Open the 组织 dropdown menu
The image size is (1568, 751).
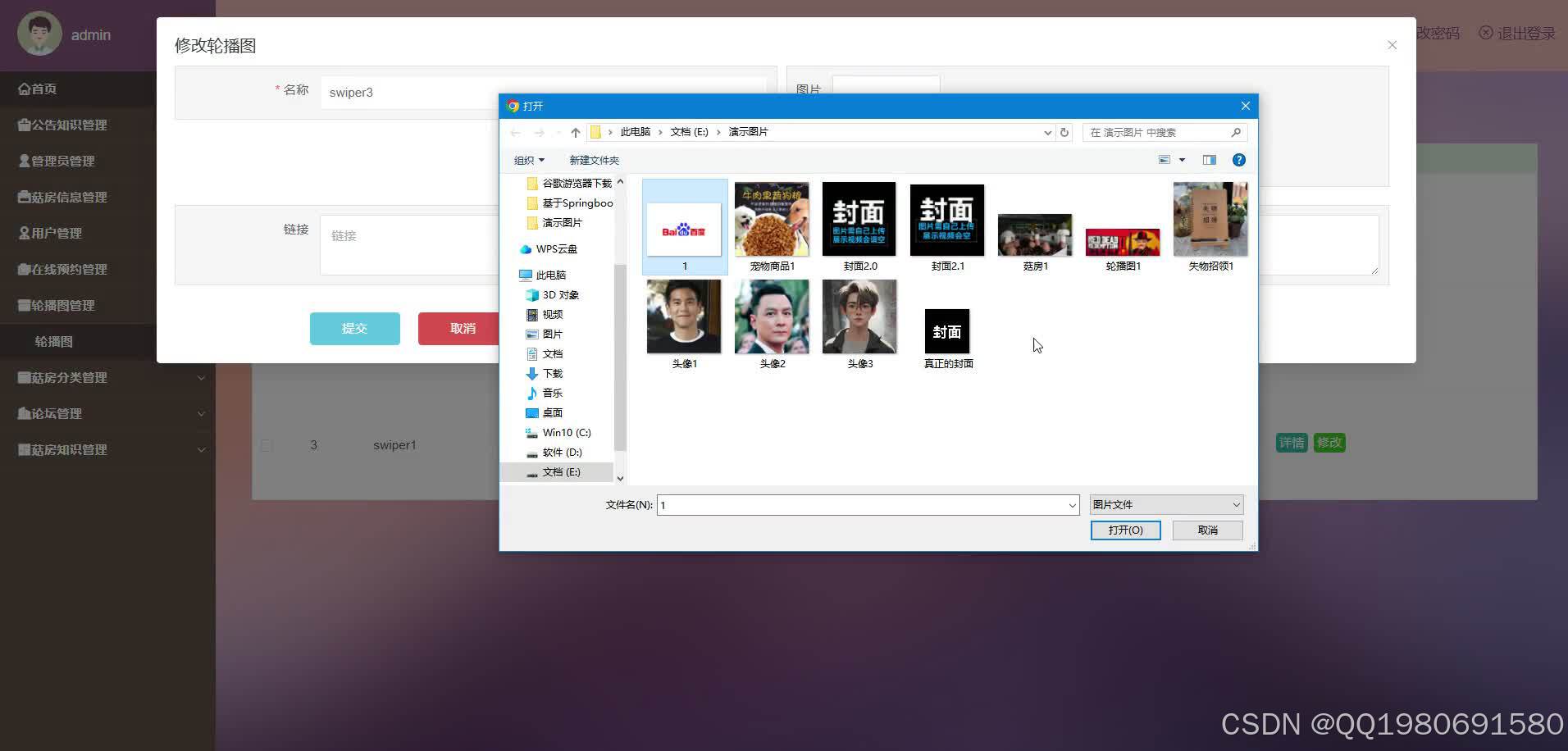click(529, 160)
